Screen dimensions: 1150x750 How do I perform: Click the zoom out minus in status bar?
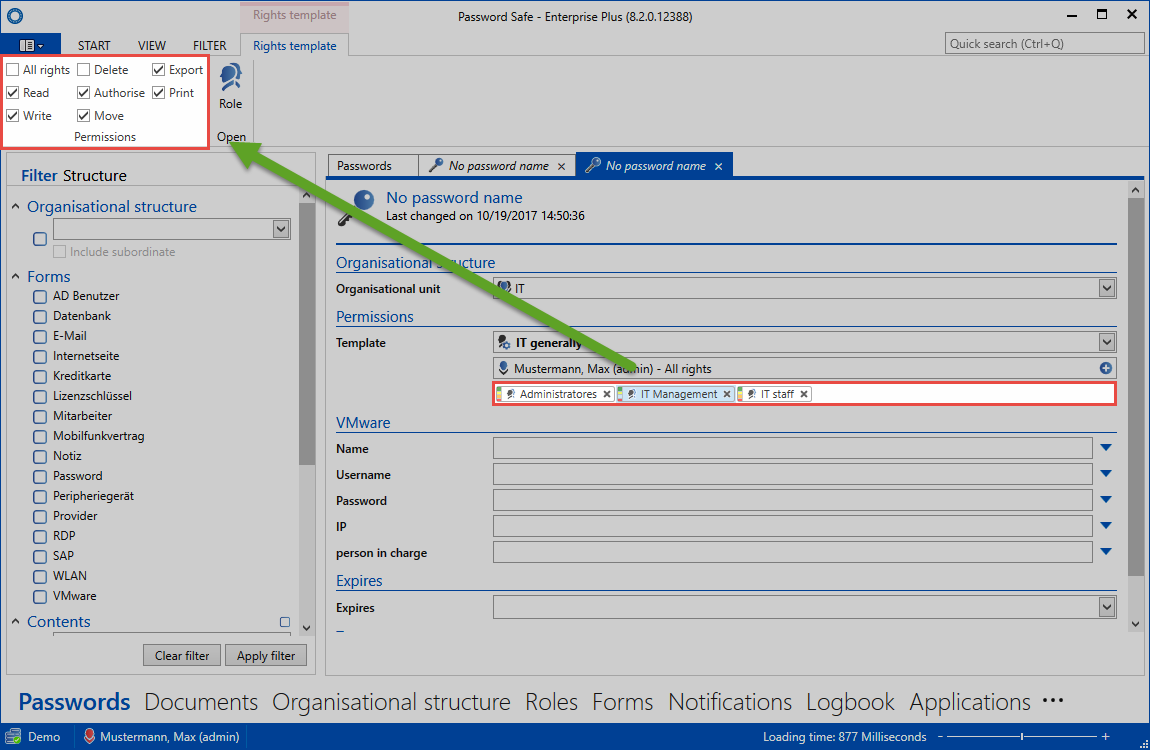click(940, 736)
